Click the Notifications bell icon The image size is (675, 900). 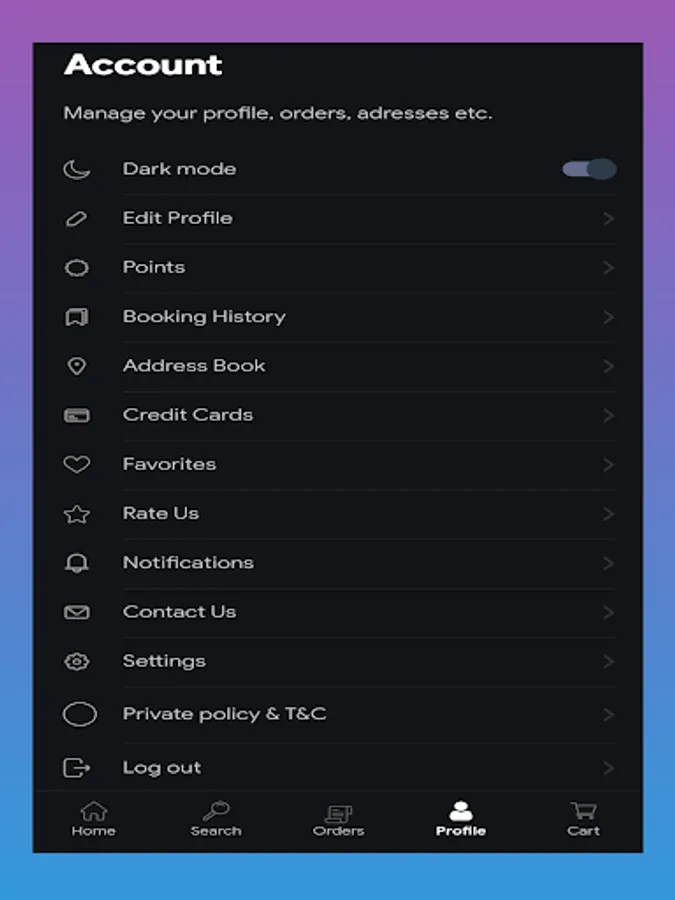point(77,563)
